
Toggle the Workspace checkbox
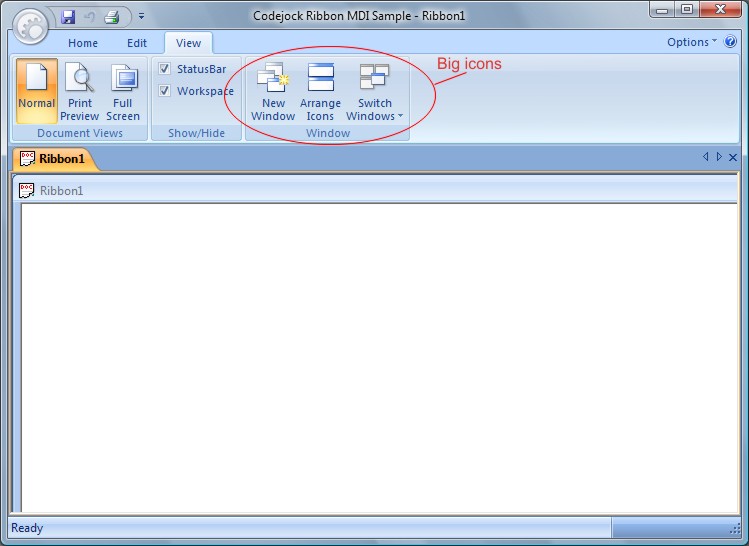click(x=164, y=90)
